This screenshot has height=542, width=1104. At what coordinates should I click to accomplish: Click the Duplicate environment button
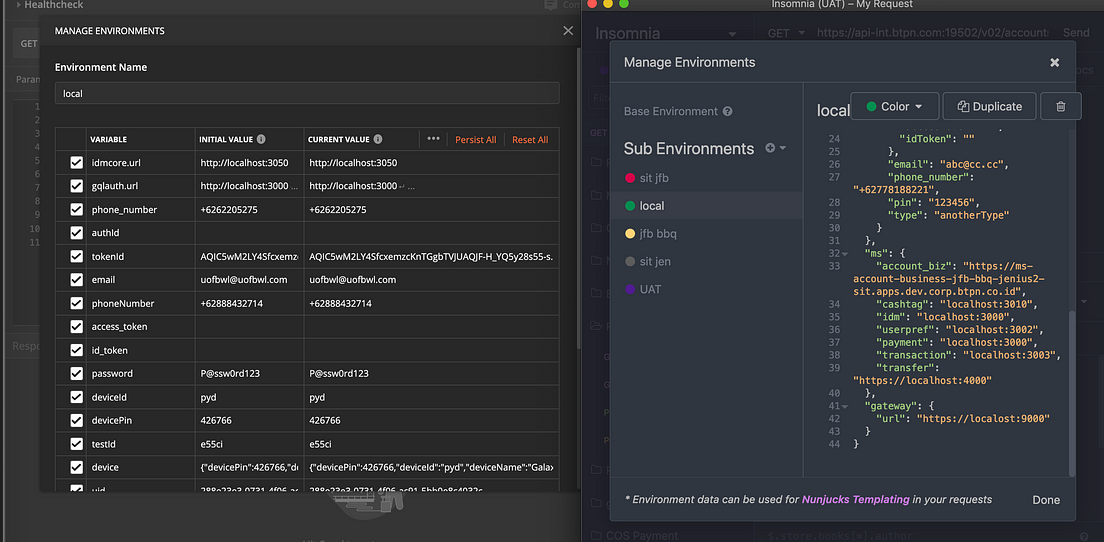(989, 106)
